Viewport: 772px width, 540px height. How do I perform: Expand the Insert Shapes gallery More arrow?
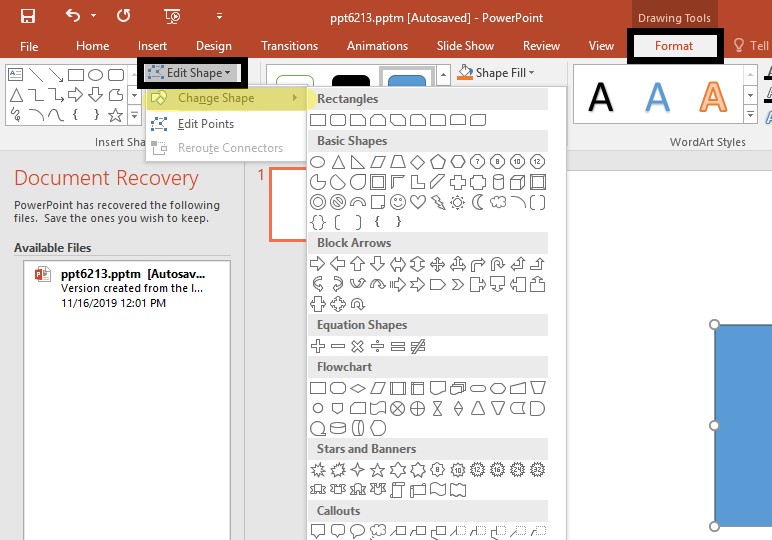(x=134, y=116)
